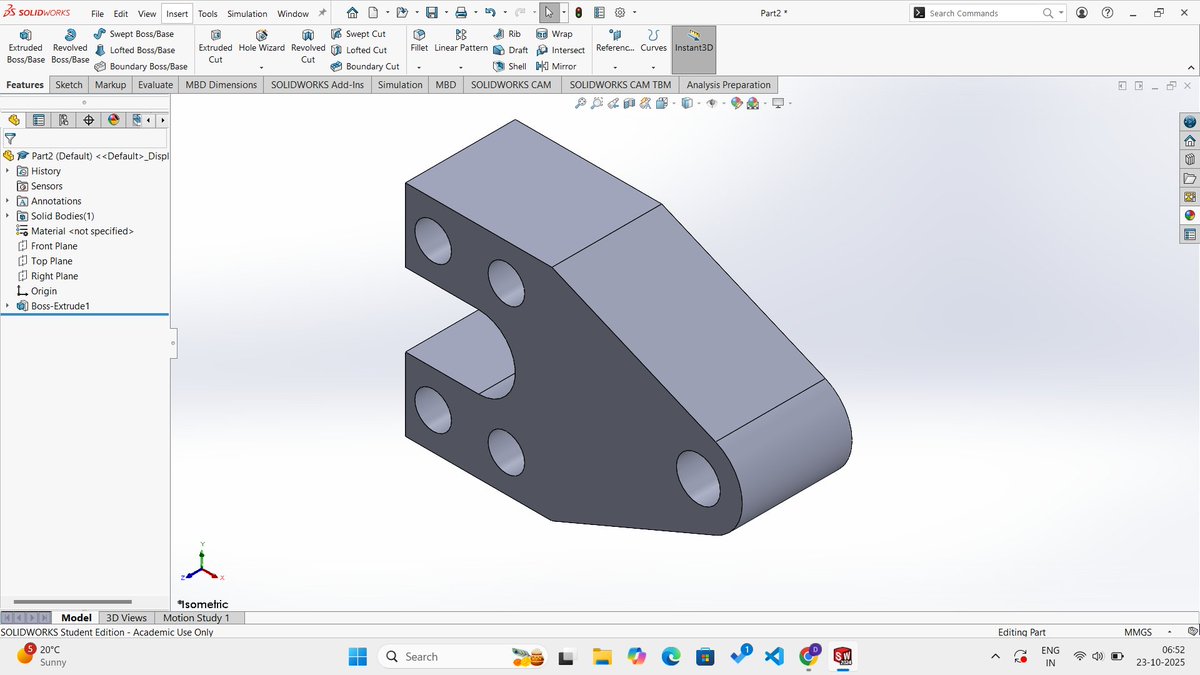Screen dimensions: 1200x675
Task: Open the Hole Wizard dropdown arrow
Action: click(x=261, y=67)
